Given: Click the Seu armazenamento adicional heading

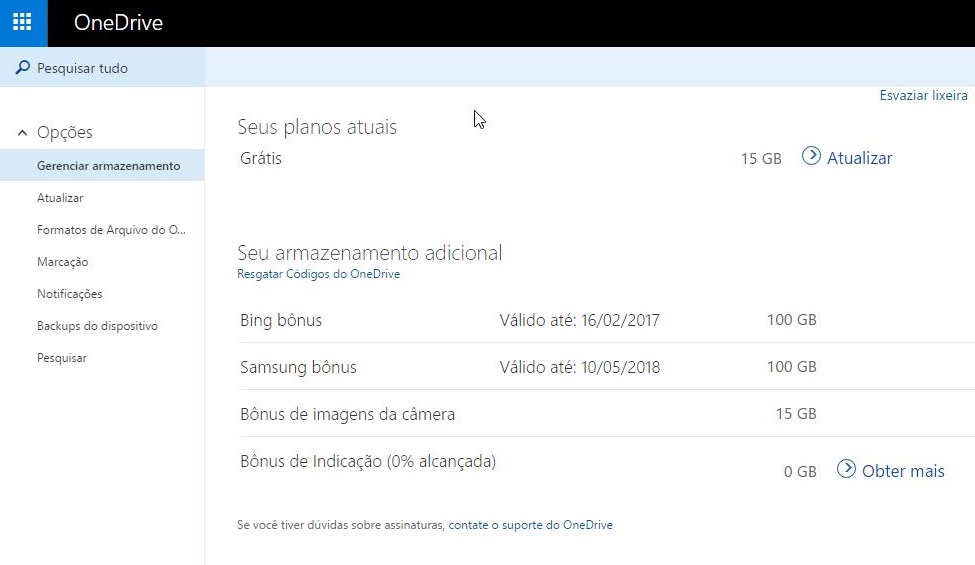Looking at the screenshot, I should coord(369,253).
